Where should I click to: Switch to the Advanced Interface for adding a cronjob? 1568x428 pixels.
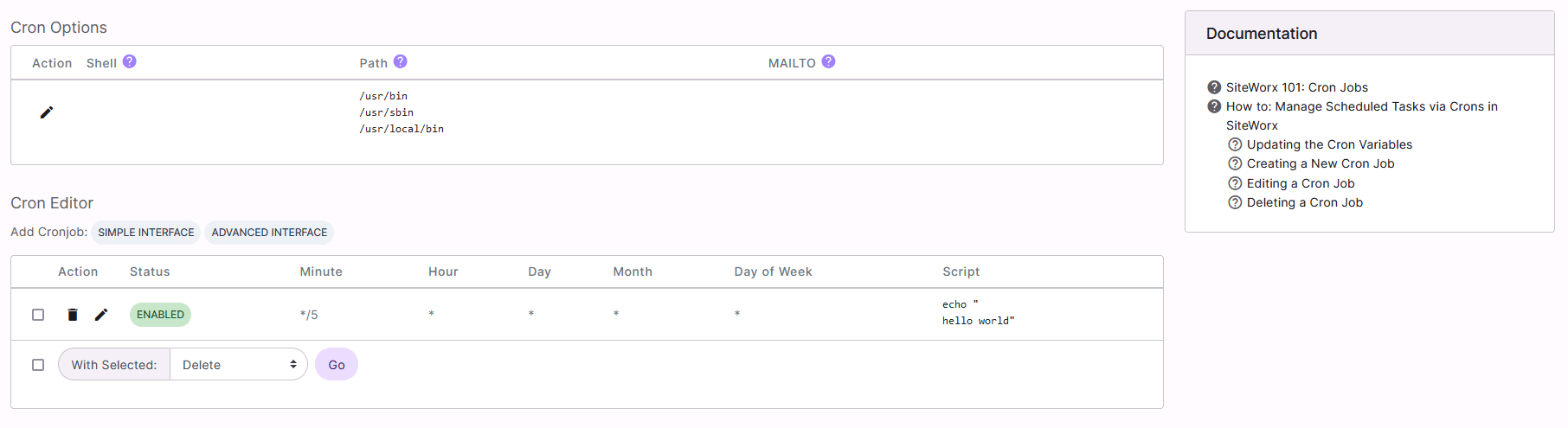pos(269,233)
